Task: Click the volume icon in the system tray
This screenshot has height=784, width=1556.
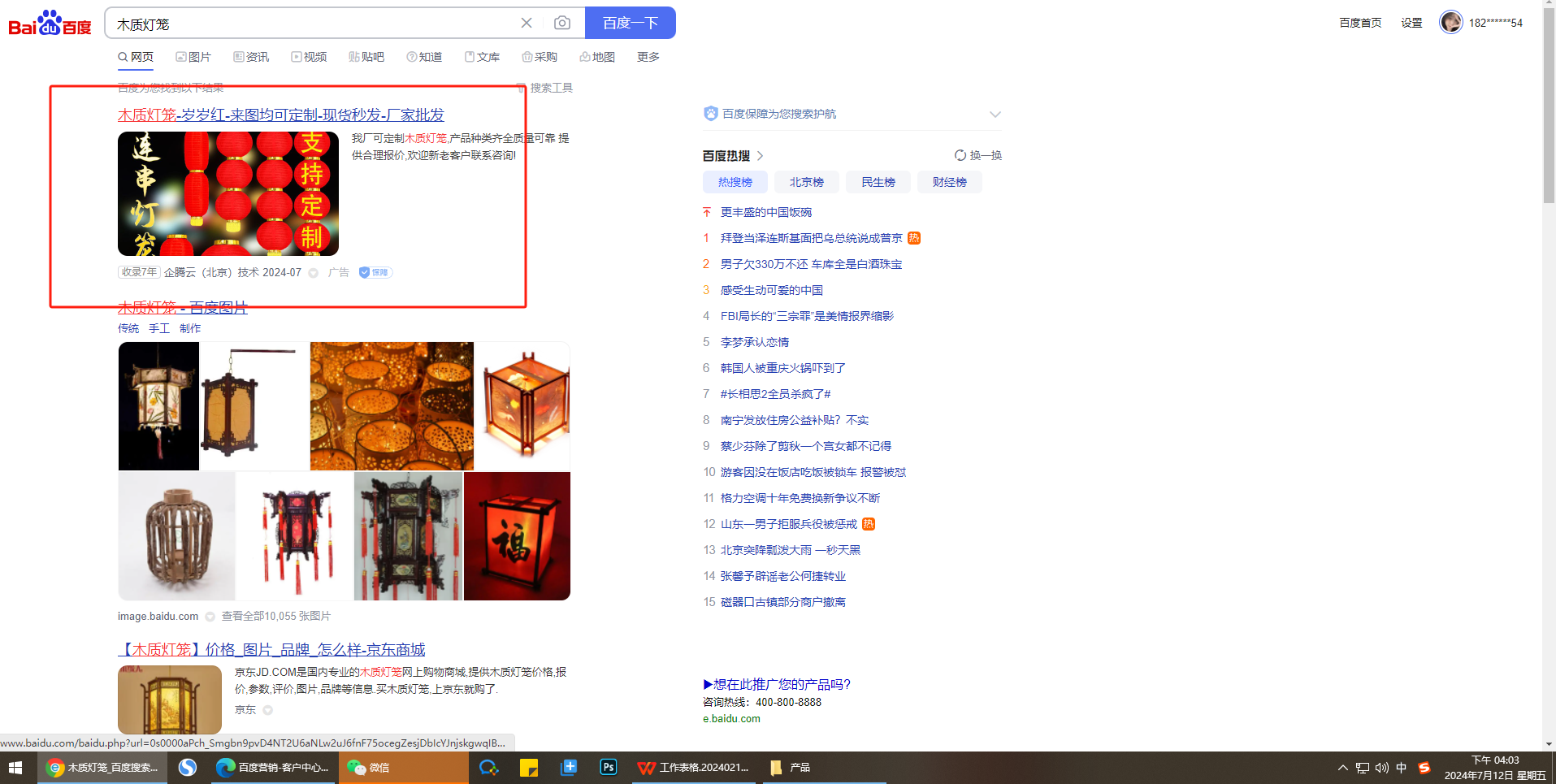Action: [x=1382, y=768]
